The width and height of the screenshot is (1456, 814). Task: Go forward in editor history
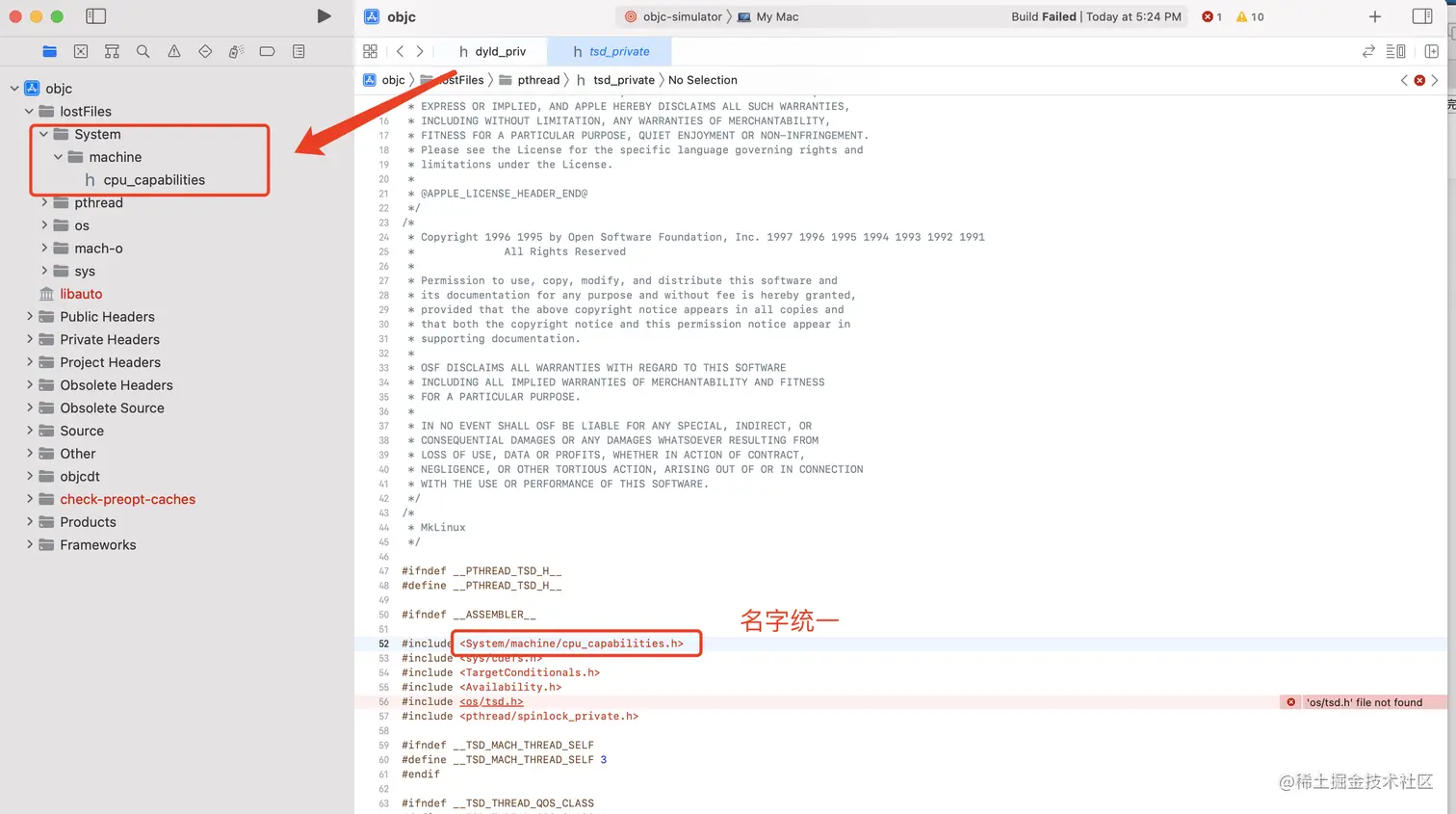420,51
